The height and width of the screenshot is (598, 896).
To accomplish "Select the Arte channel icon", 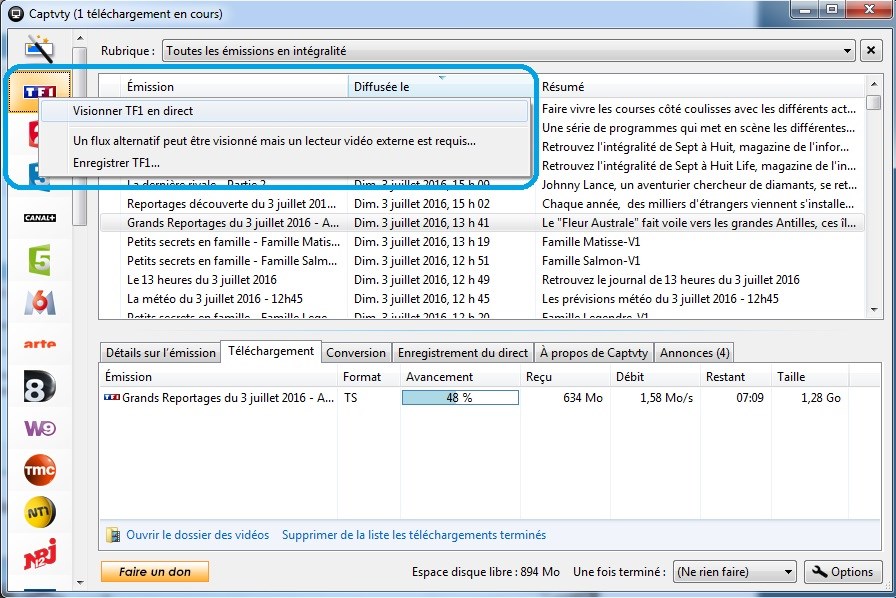I will (39, 344).
